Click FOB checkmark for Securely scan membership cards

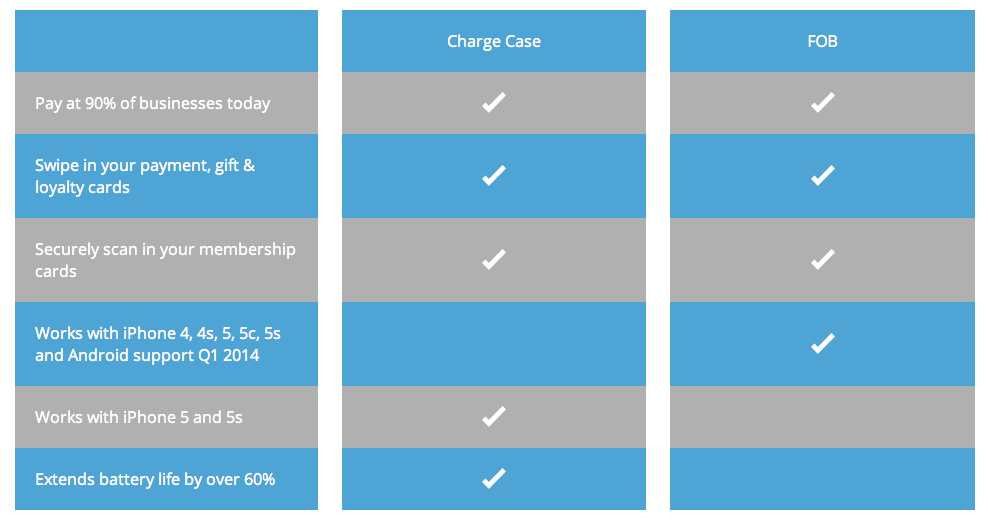click(822, 259)
